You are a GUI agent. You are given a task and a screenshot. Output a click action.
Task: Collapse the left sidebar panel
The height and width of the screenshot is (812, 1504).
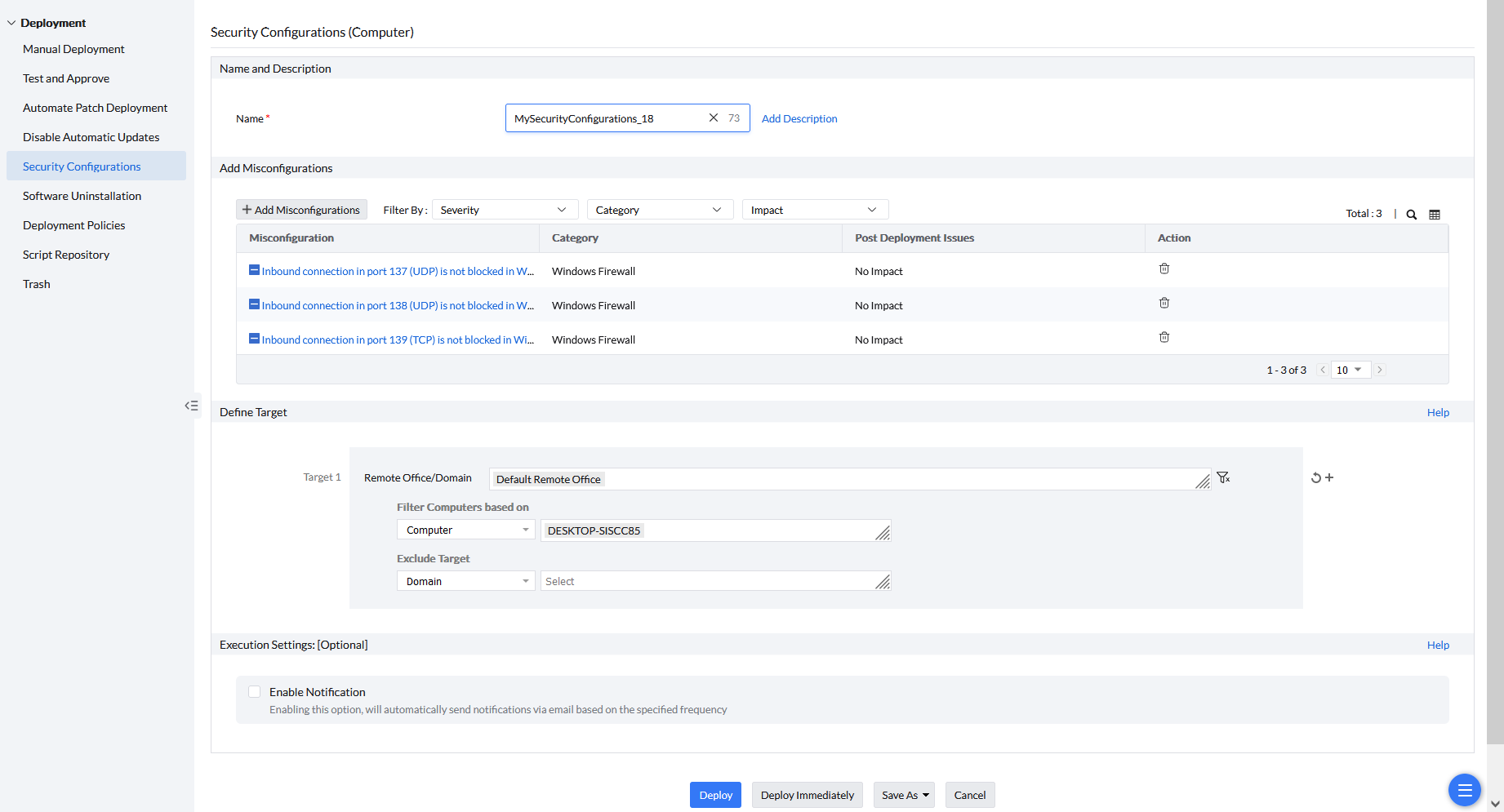191,406
